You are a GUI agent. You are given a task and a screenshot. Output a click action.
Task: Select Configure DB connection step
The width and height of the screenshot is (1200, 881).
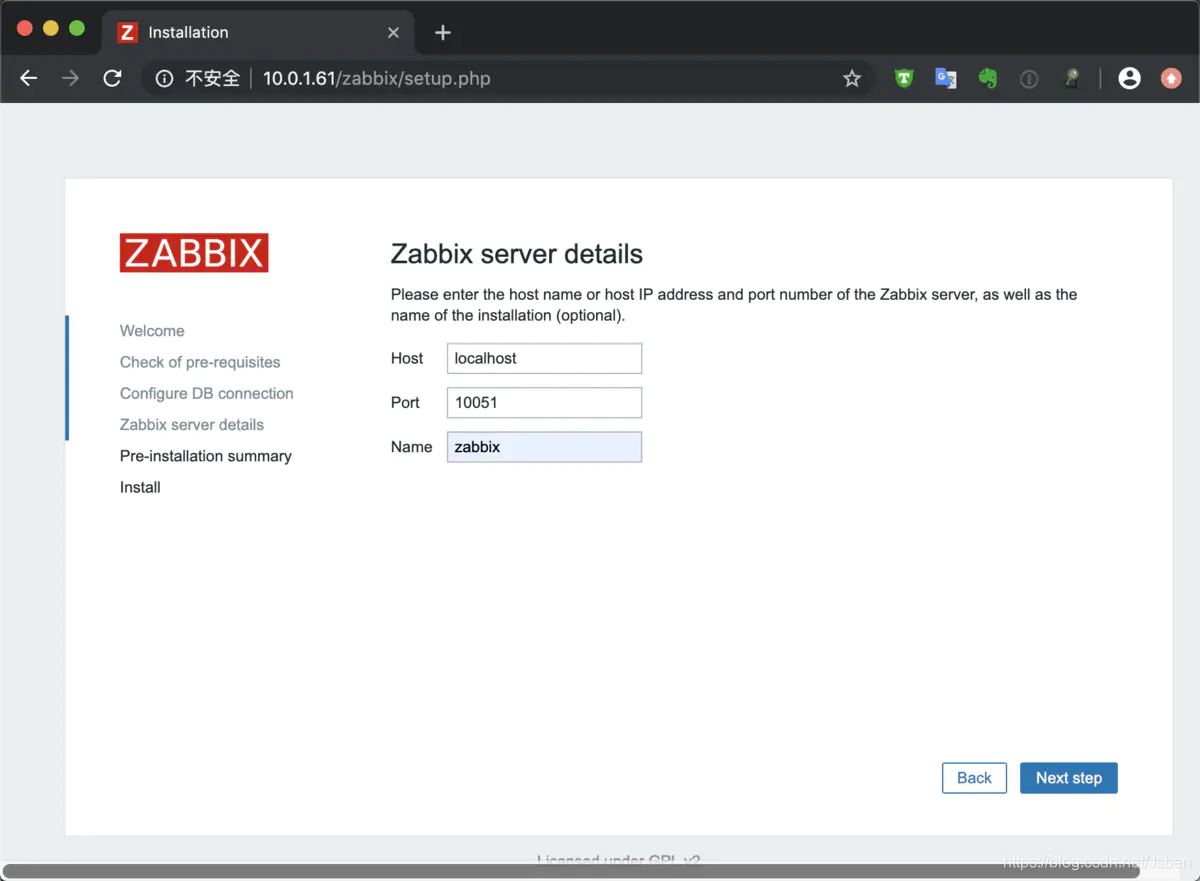click(x=207, y=393)
